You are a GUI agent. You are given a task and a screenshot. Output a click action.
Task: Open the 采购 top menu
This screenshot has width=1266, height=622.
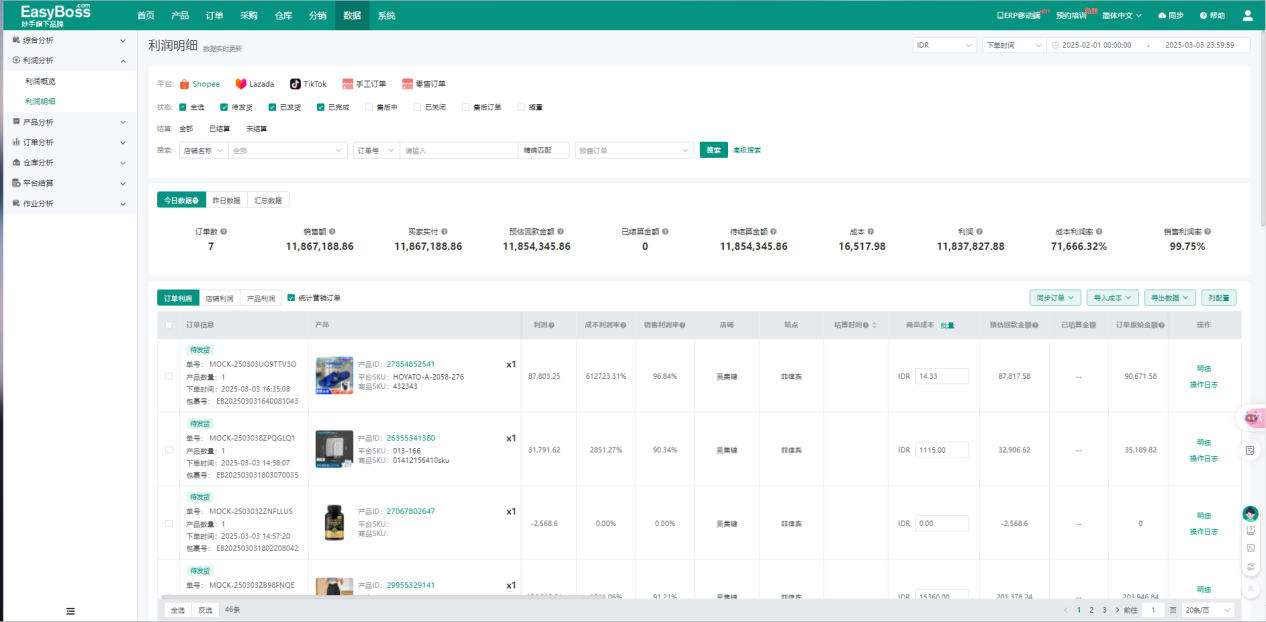[249, 15]
